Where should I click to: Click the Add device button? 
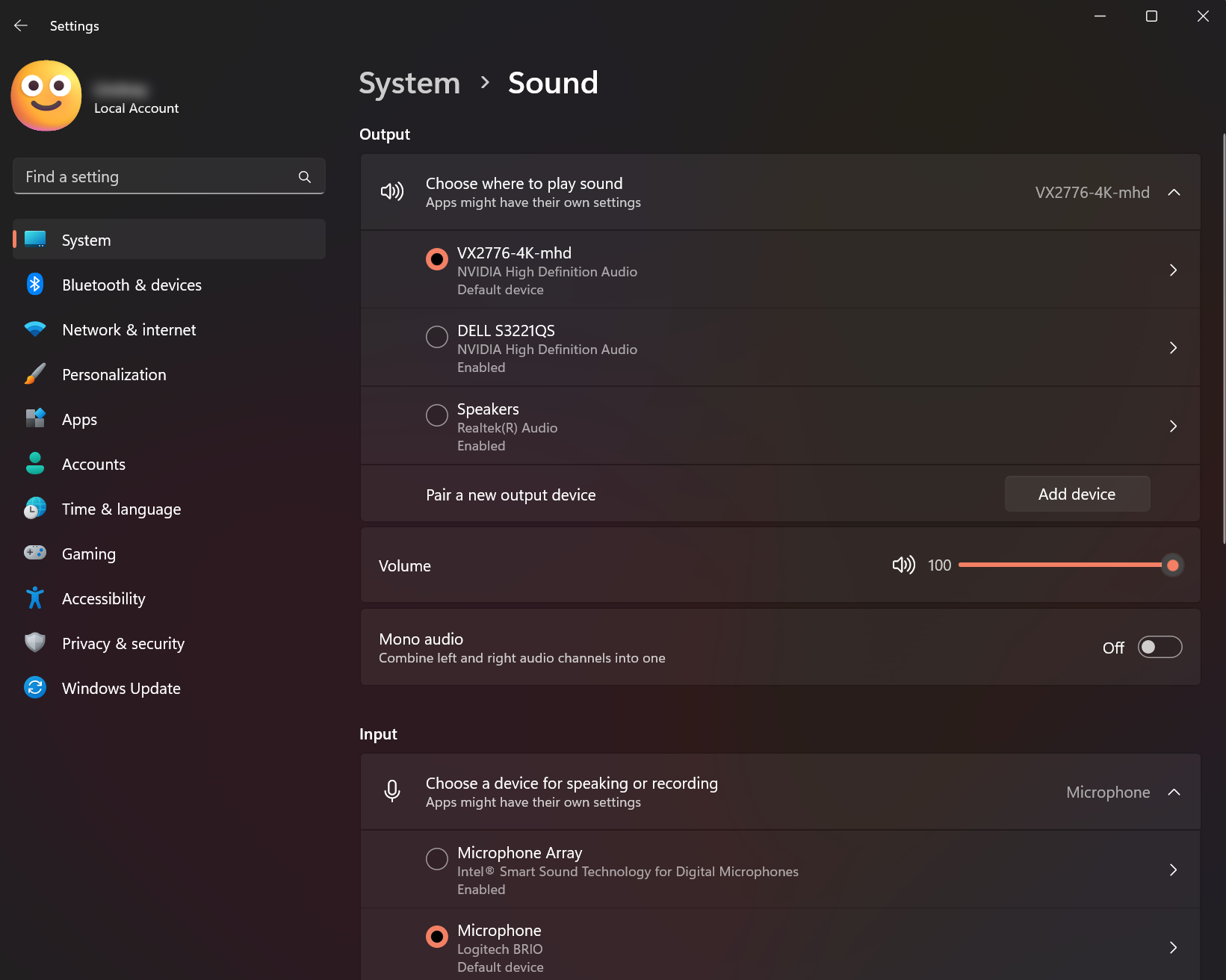pos(1077,494)
